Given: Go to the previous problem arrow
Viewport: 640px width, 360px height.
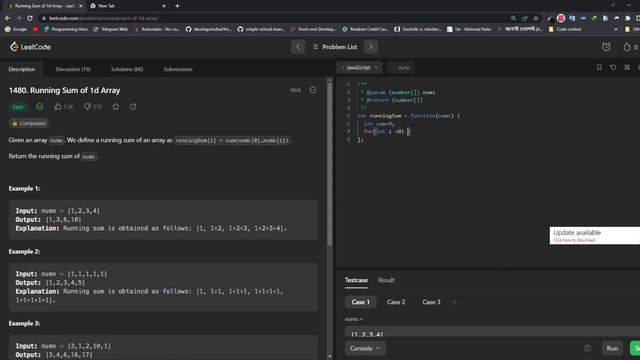Looking at the screenshot, I should click(x=298, y=47).
